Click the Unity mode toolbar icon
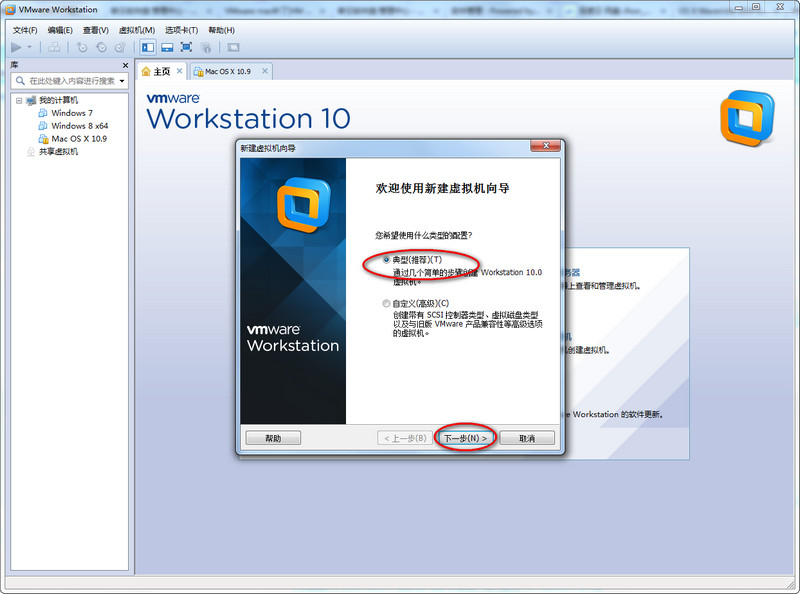Screen dimensions: 800x594 206,47
